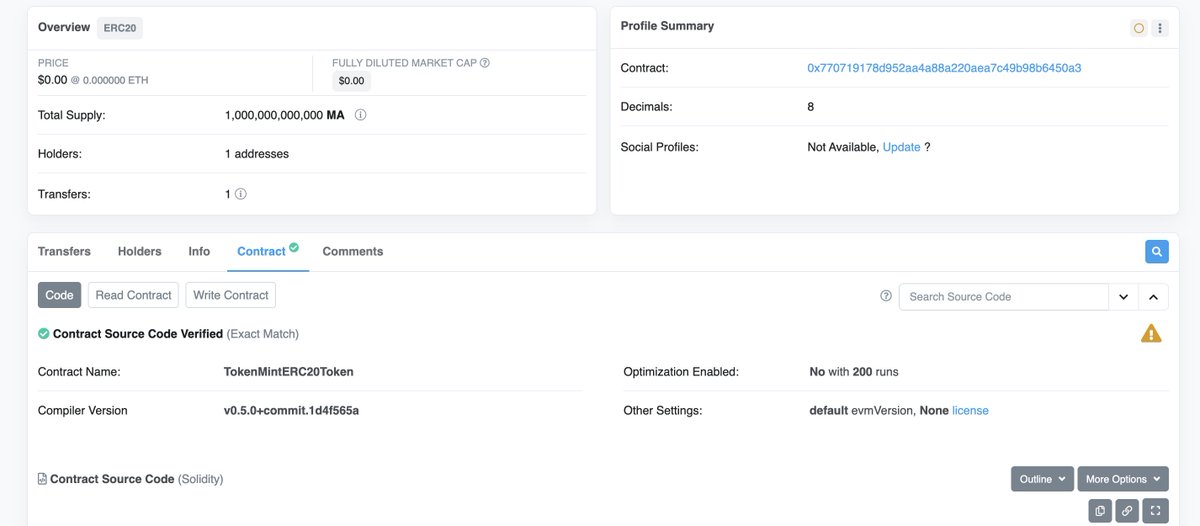Click the yellow warning triangle icon

(x=1151, y=334)
